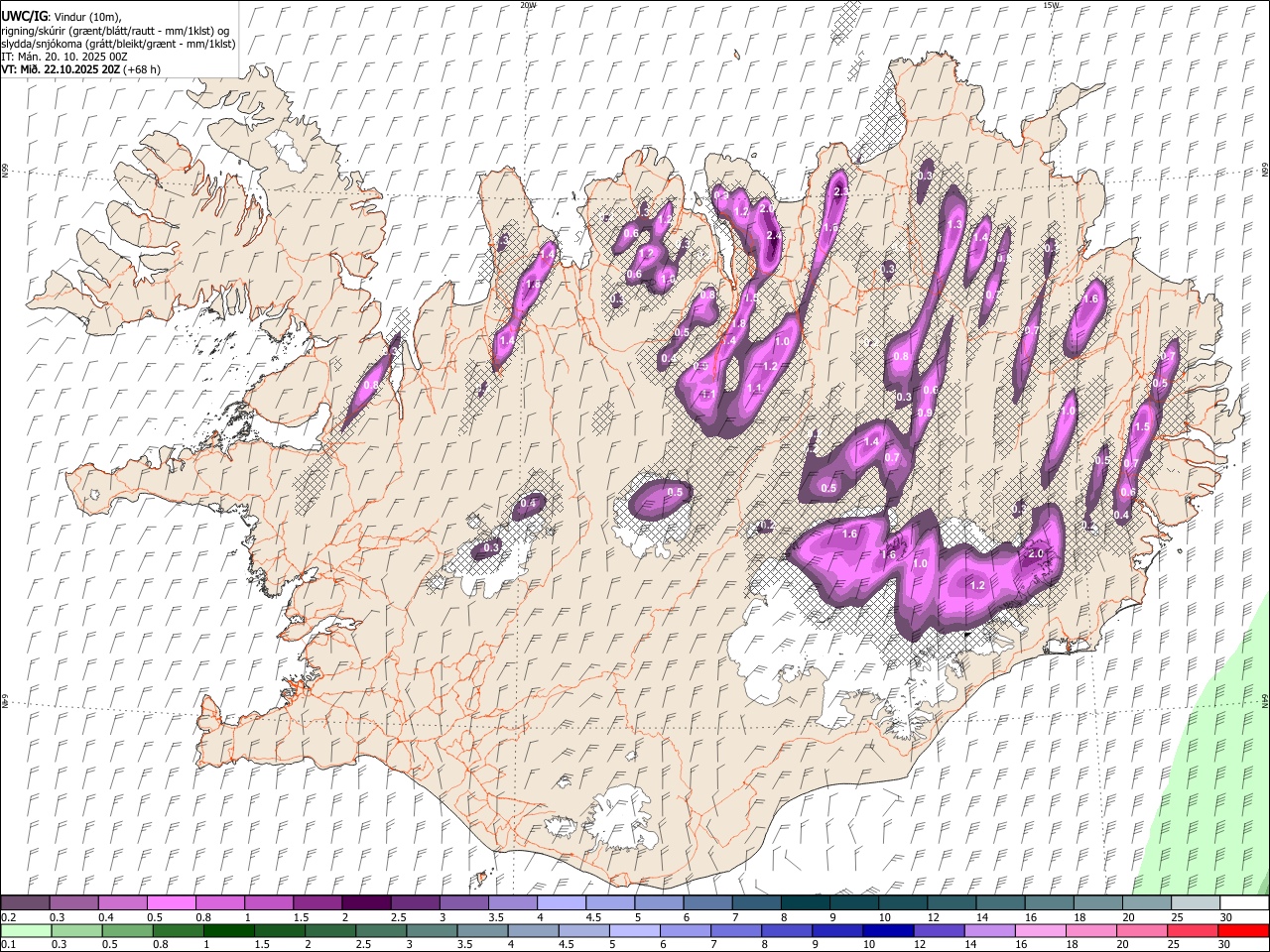Screen dimensions: 1270x952
Task: Pick the white swatch ending the snow scale
Action: 1245,902
